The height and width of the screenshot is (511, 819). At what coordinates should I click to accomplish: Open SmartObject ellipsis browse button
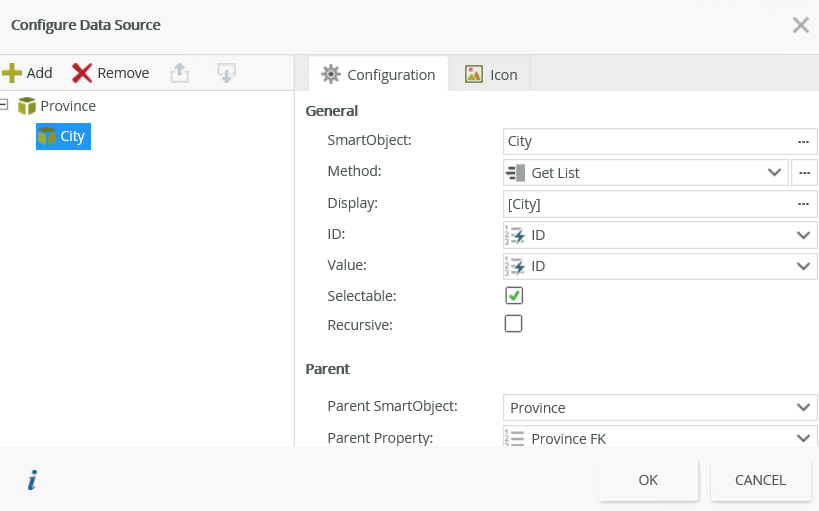[x=802, y=141]
